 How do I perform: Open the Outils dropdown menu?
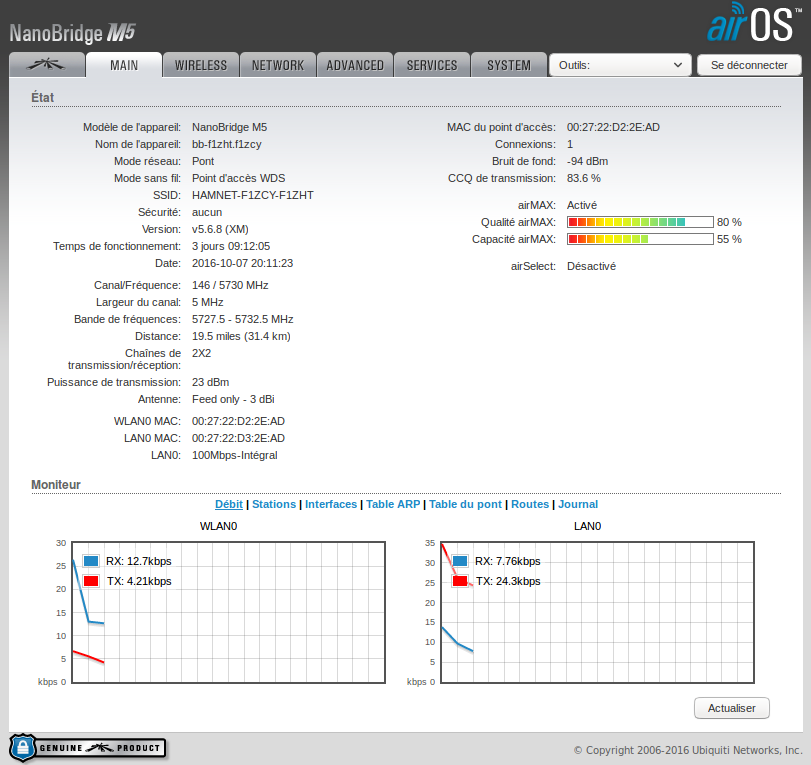coord(620,65)
